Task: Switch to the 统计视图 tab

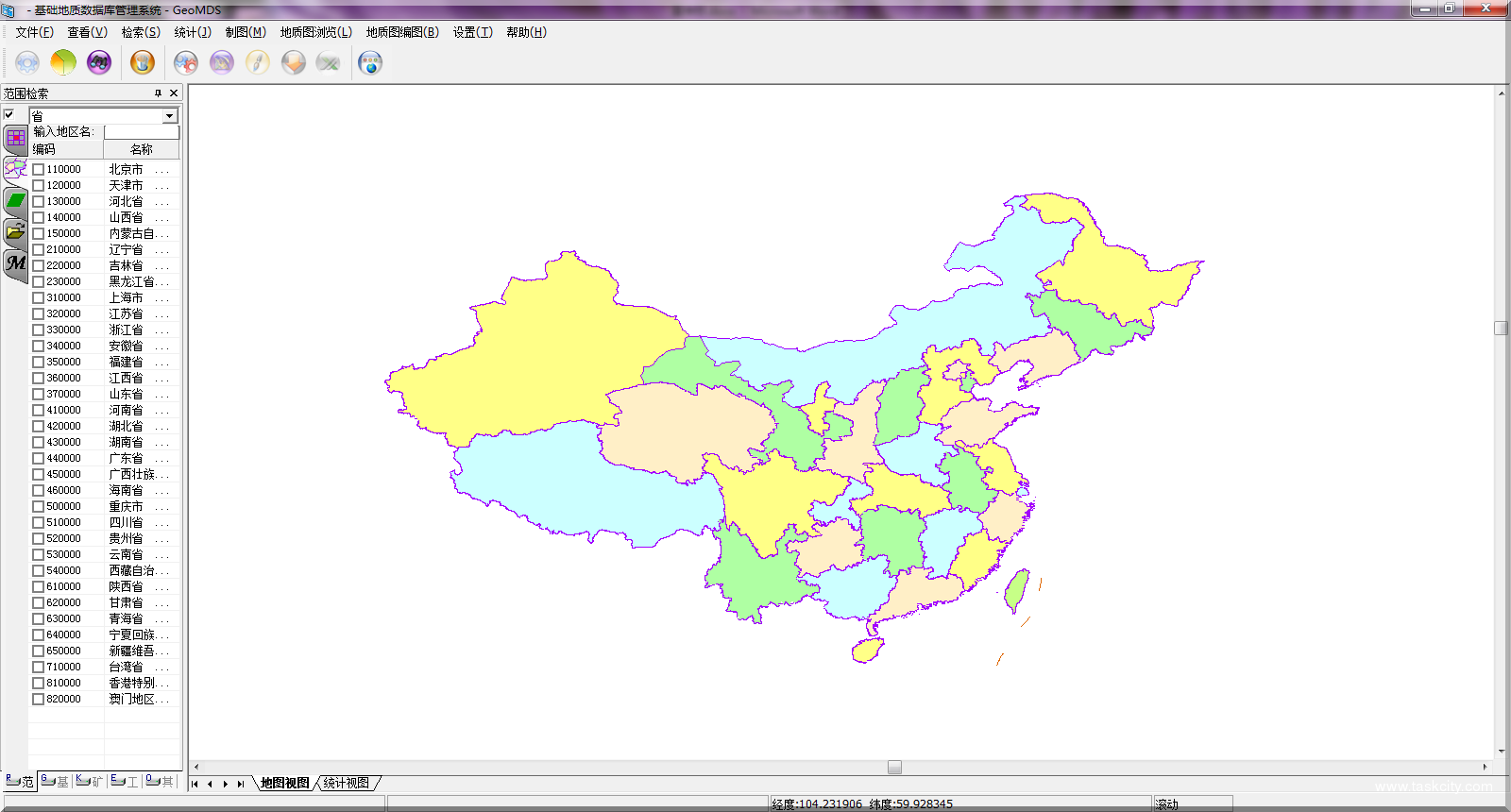Action: 347,783
